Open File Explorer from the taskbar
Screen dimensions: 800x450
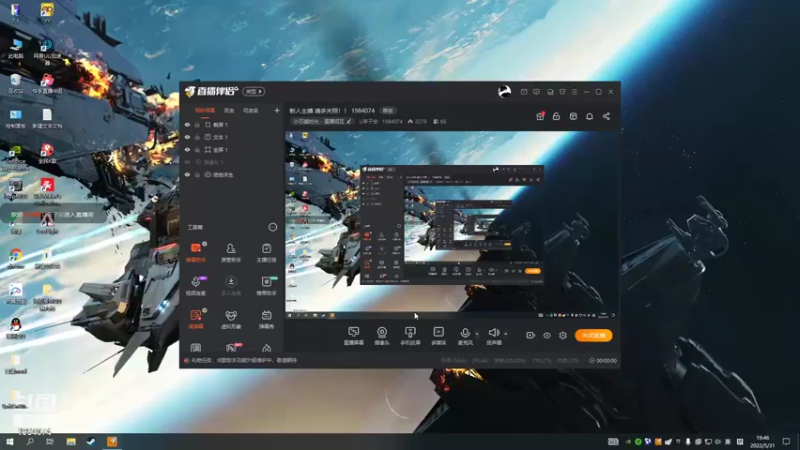71,441
